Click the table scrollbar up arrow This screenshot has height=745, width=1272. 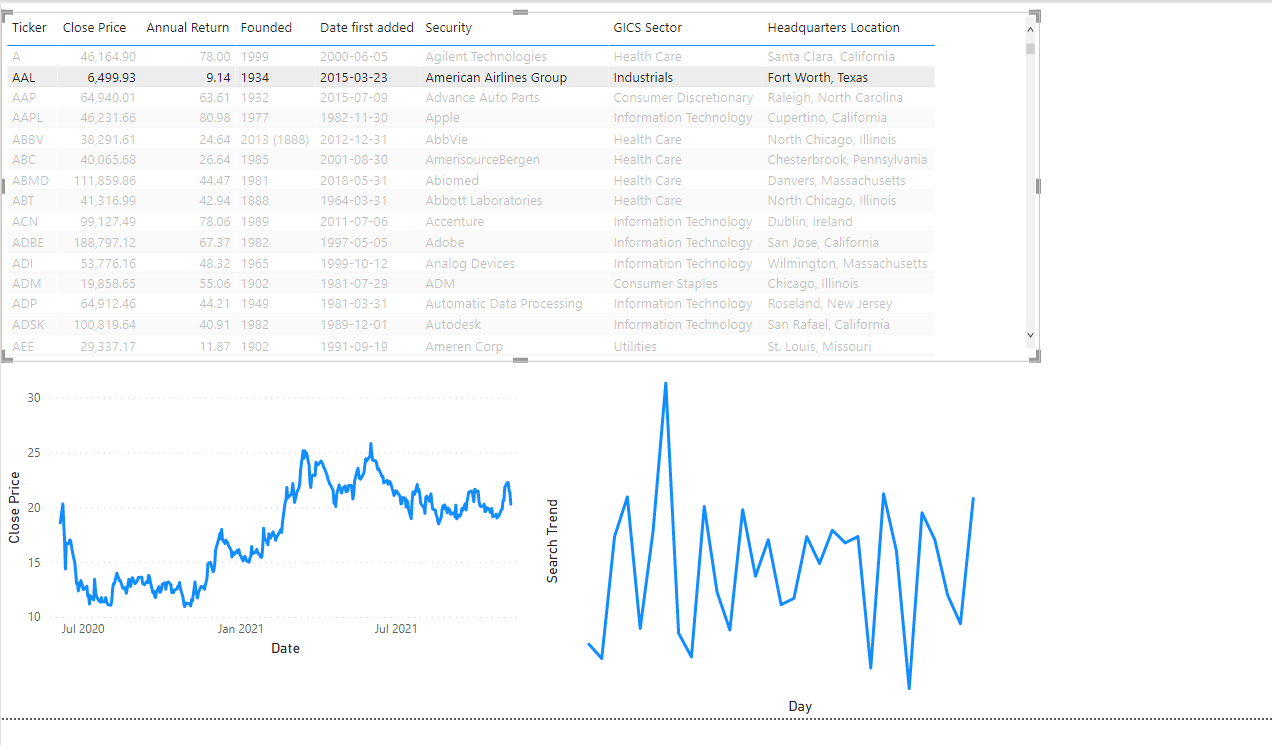coord(1031,30)
